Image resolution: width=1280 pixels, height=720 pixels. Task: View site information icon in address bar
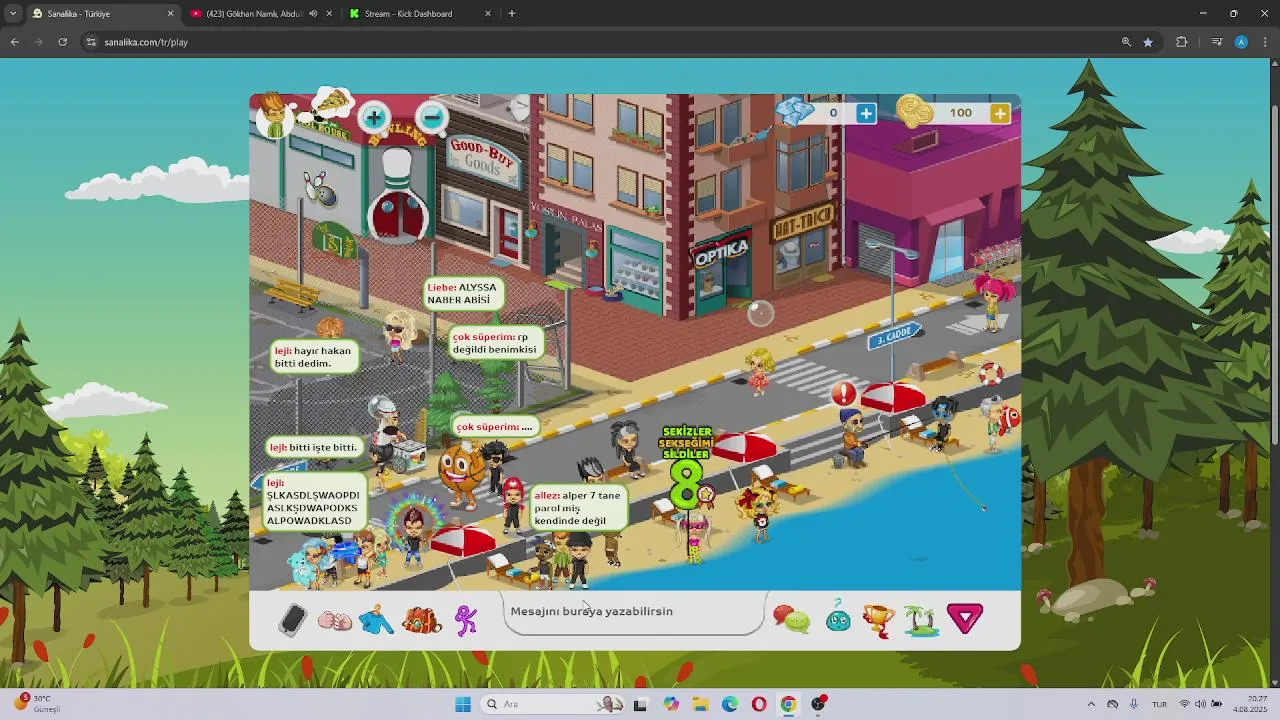click(x=90, y=42)
